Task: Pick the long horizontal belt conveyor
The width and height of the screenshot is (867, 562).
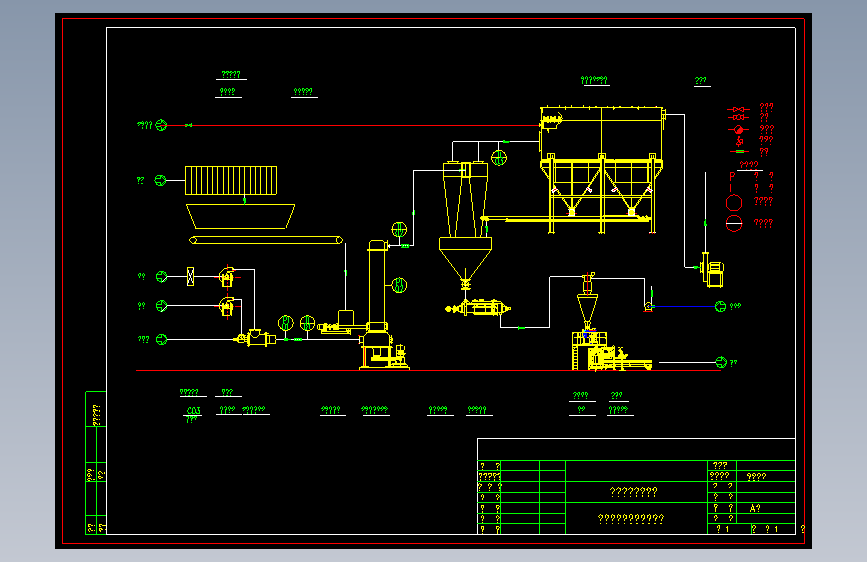Action: coord(266,240)
